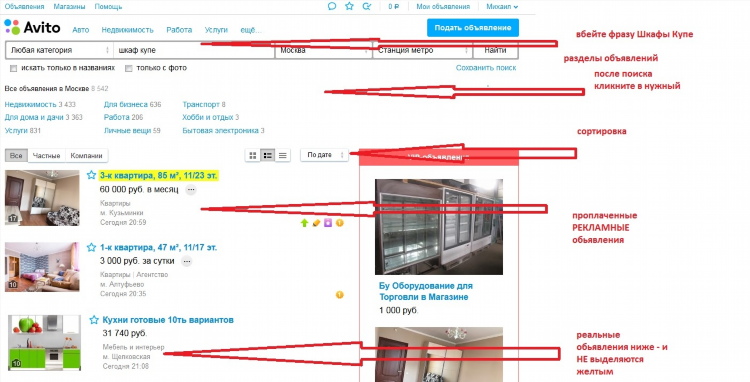
Task: Enable только с фото checkbox
Action: [x=128, y=68]
